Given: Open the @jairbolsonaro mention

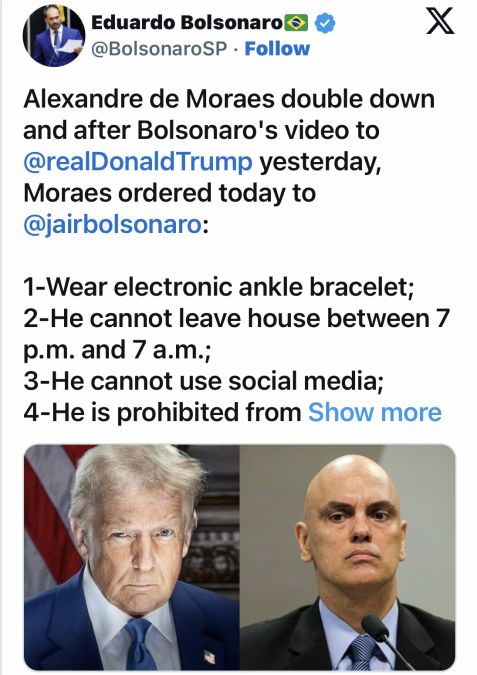Looking at the screenshot, I should click(x=112, y=224).
